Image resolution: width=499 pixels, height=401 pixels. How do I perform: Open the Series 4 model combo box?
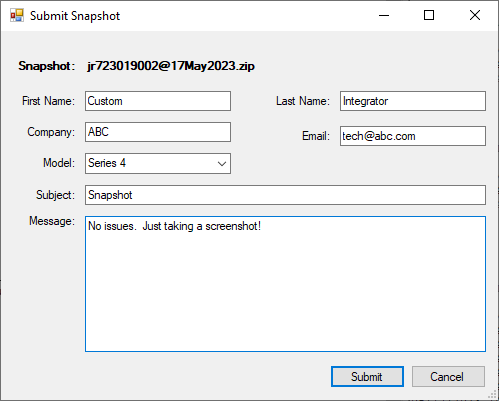(x=158, y=163)
